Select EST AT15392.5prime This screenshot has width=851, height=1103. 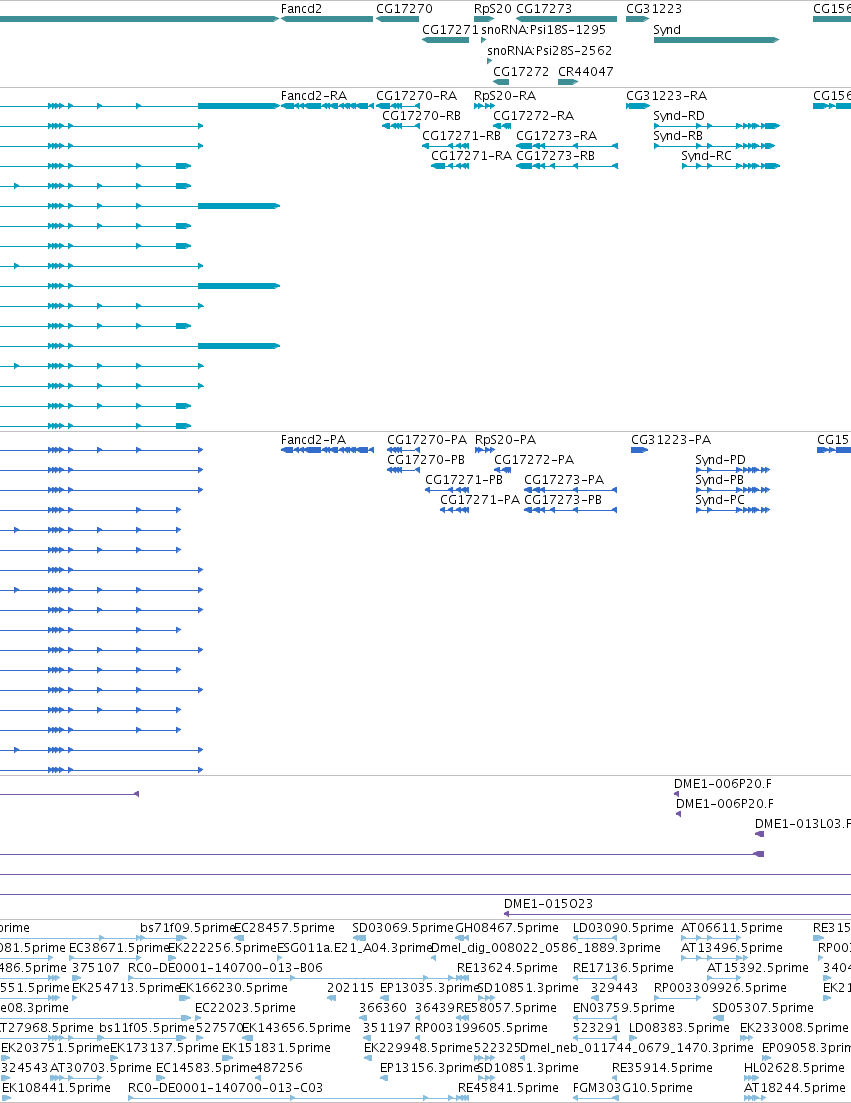(x=757, y=968)
